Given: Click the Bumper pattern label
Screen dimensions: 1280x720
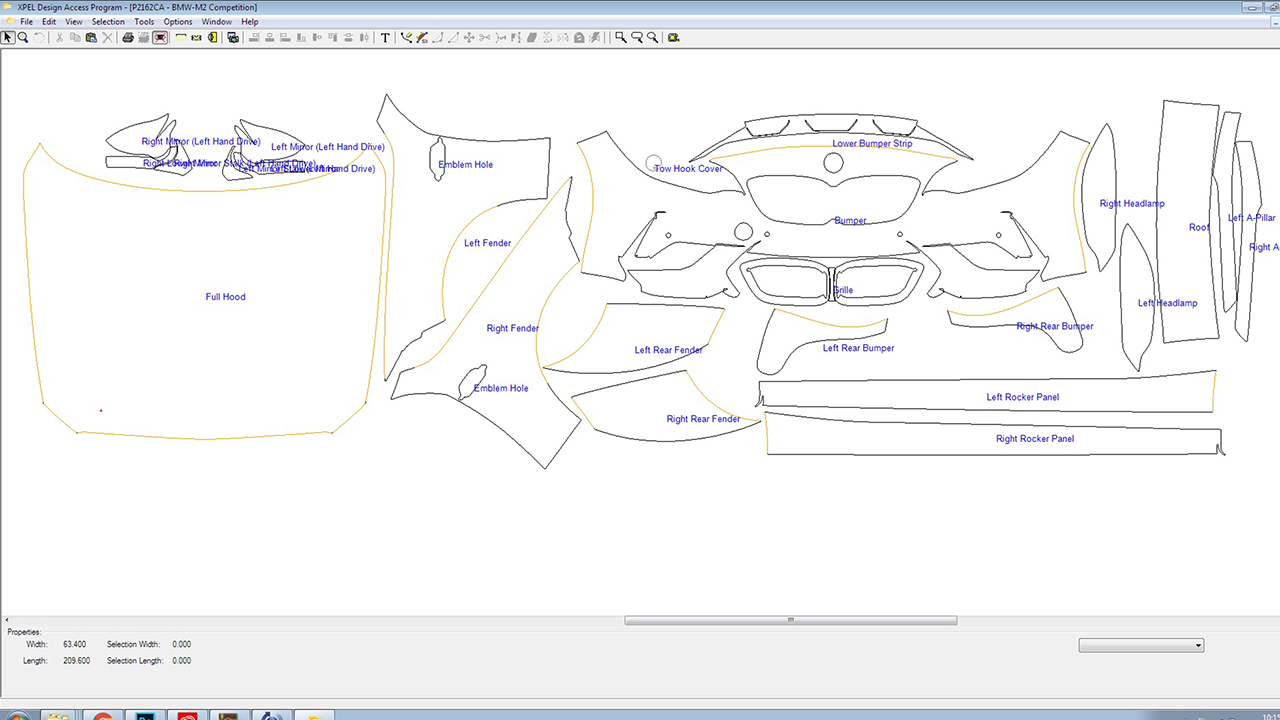Looking at the screenshot, I should point(850,221).
